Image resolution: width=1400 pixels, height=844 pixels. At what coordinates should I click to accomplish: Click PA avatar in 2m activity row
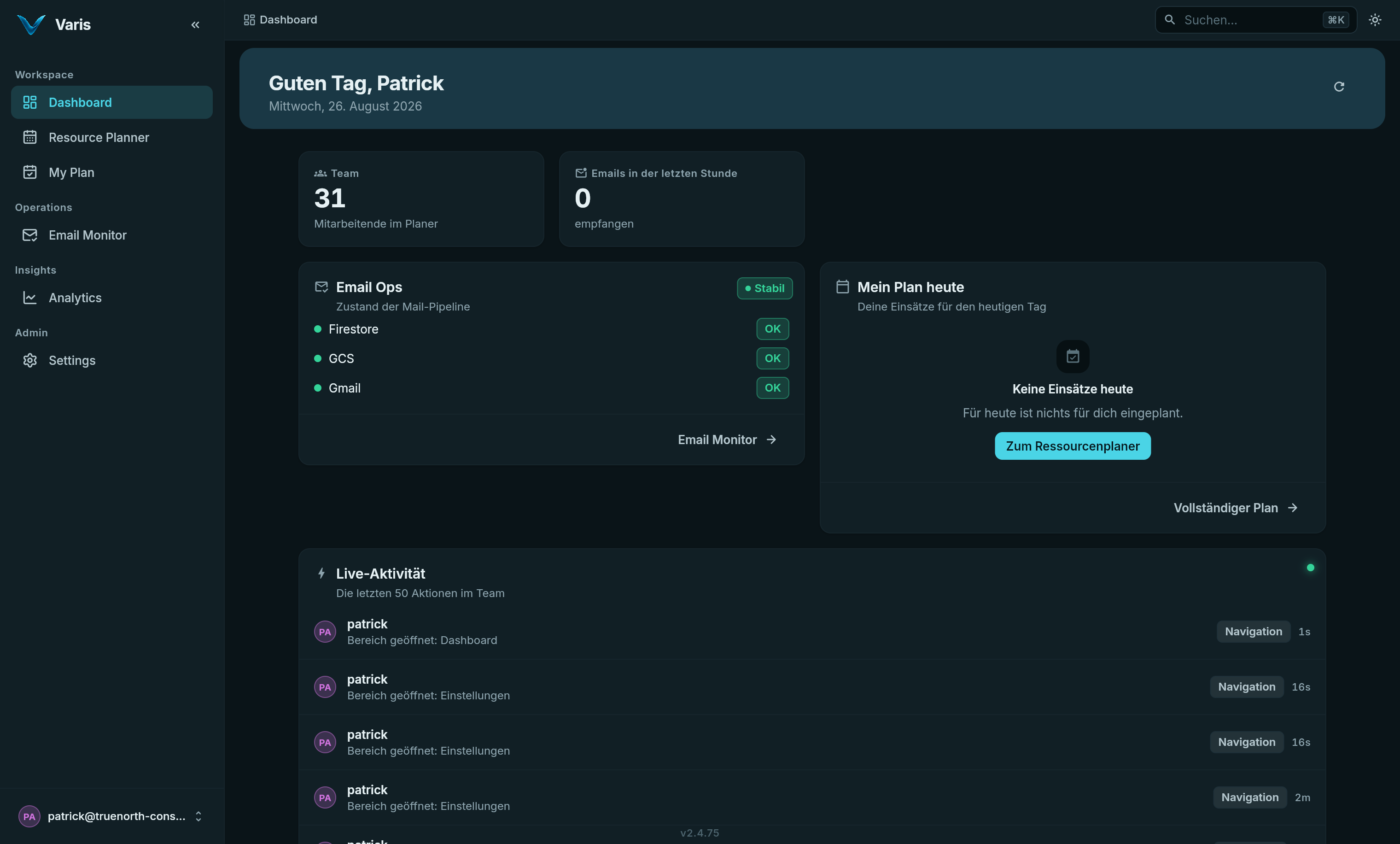[x=325, y=797]
